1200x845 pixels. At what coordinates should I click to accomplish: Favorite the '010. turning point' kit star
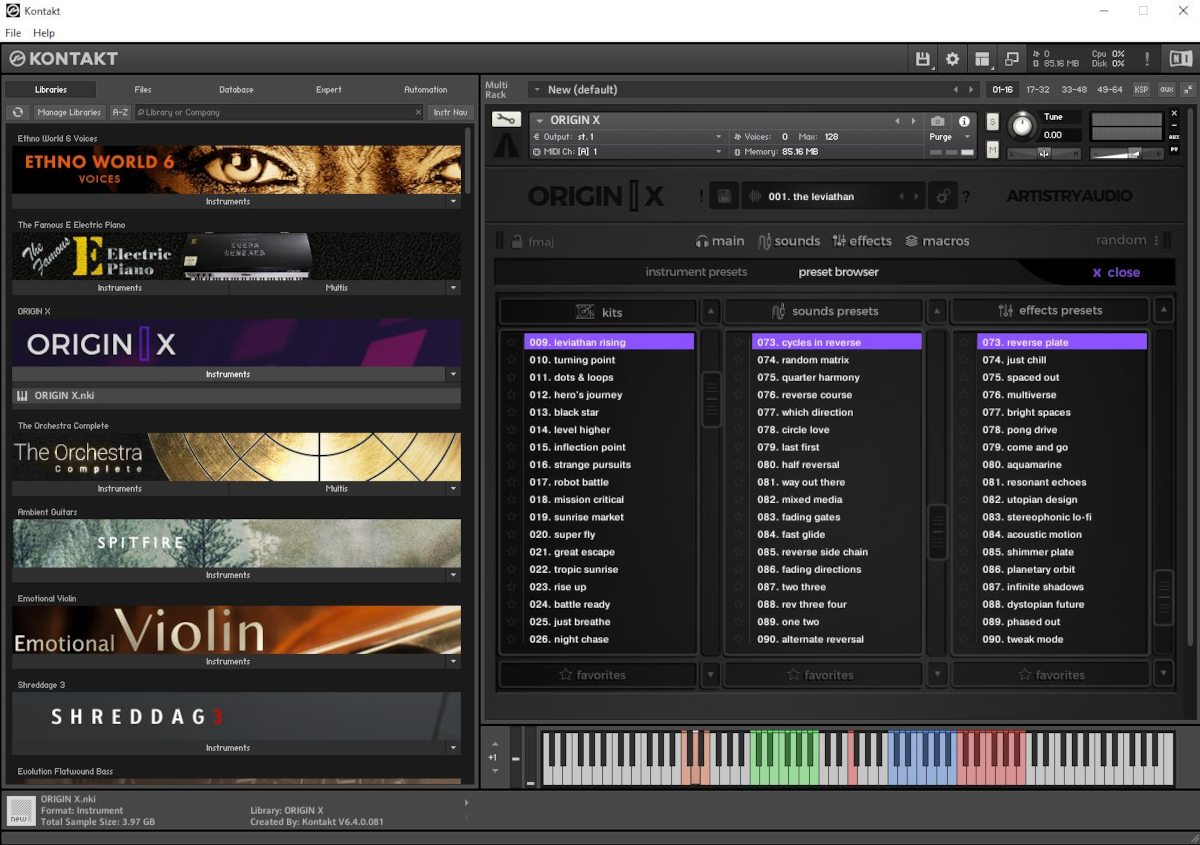(x=512, y=360)
